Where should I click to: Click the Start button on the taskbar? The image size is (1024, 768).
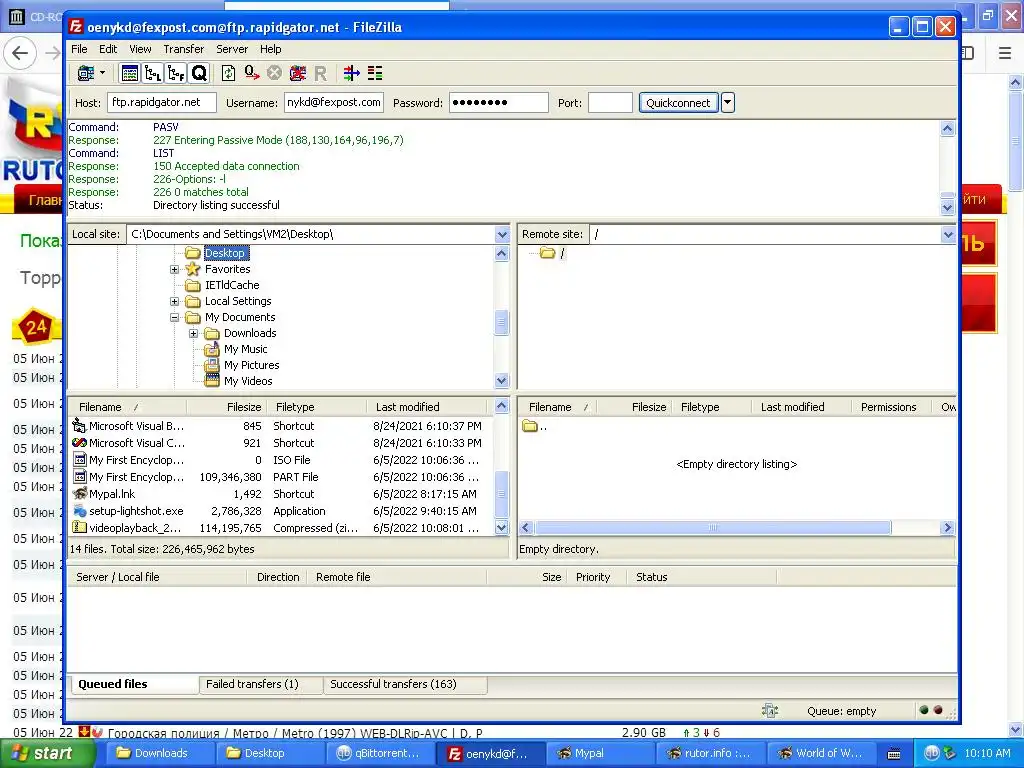(x=47, y=754)
